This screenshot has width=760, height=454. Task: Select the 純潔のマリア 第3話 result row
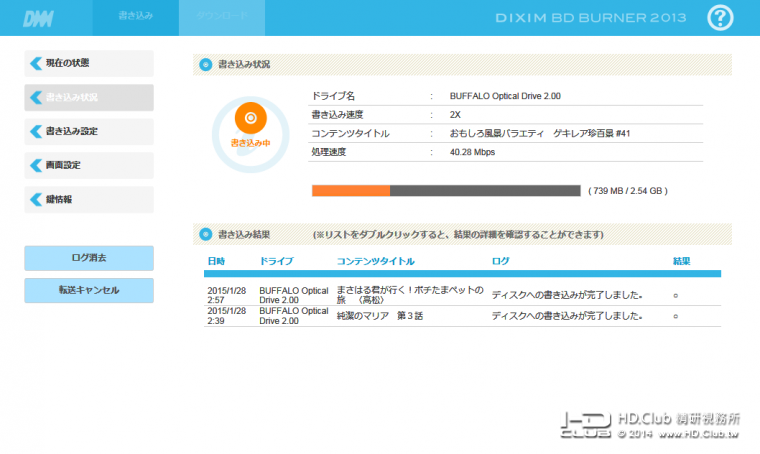(462, 316)
